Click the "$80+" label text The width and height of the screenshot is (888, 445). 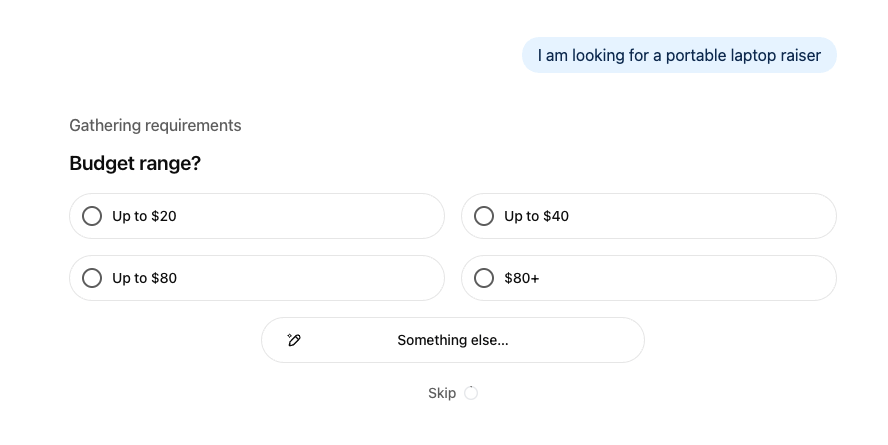click(x=521, y=278)
